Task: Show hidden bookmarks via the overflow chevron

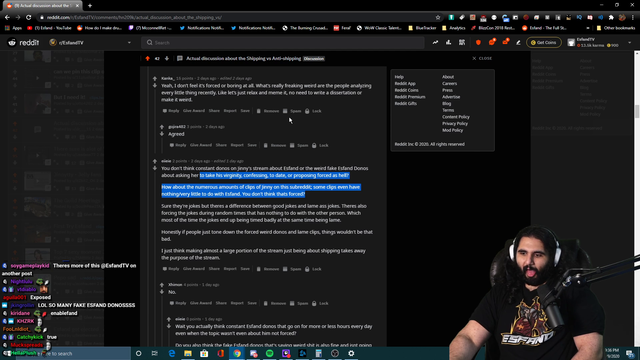Action: 588,28
